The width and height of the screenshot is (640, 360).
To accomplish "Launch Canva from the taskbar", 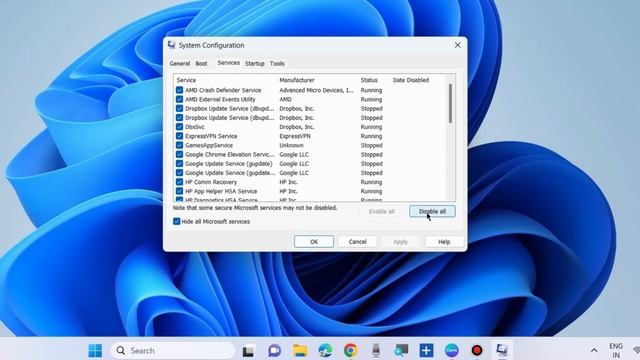I will (x=451, y=350).
